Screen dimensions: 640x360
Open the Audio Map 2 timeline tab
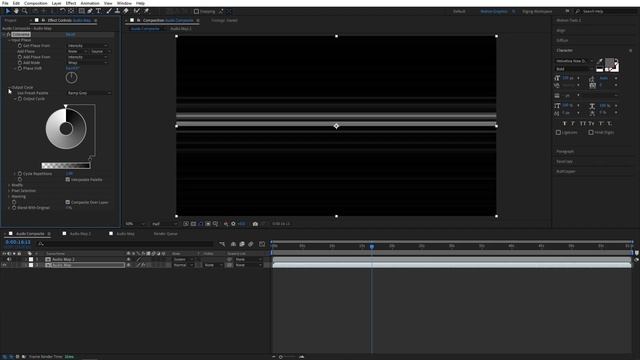point(80,233)
